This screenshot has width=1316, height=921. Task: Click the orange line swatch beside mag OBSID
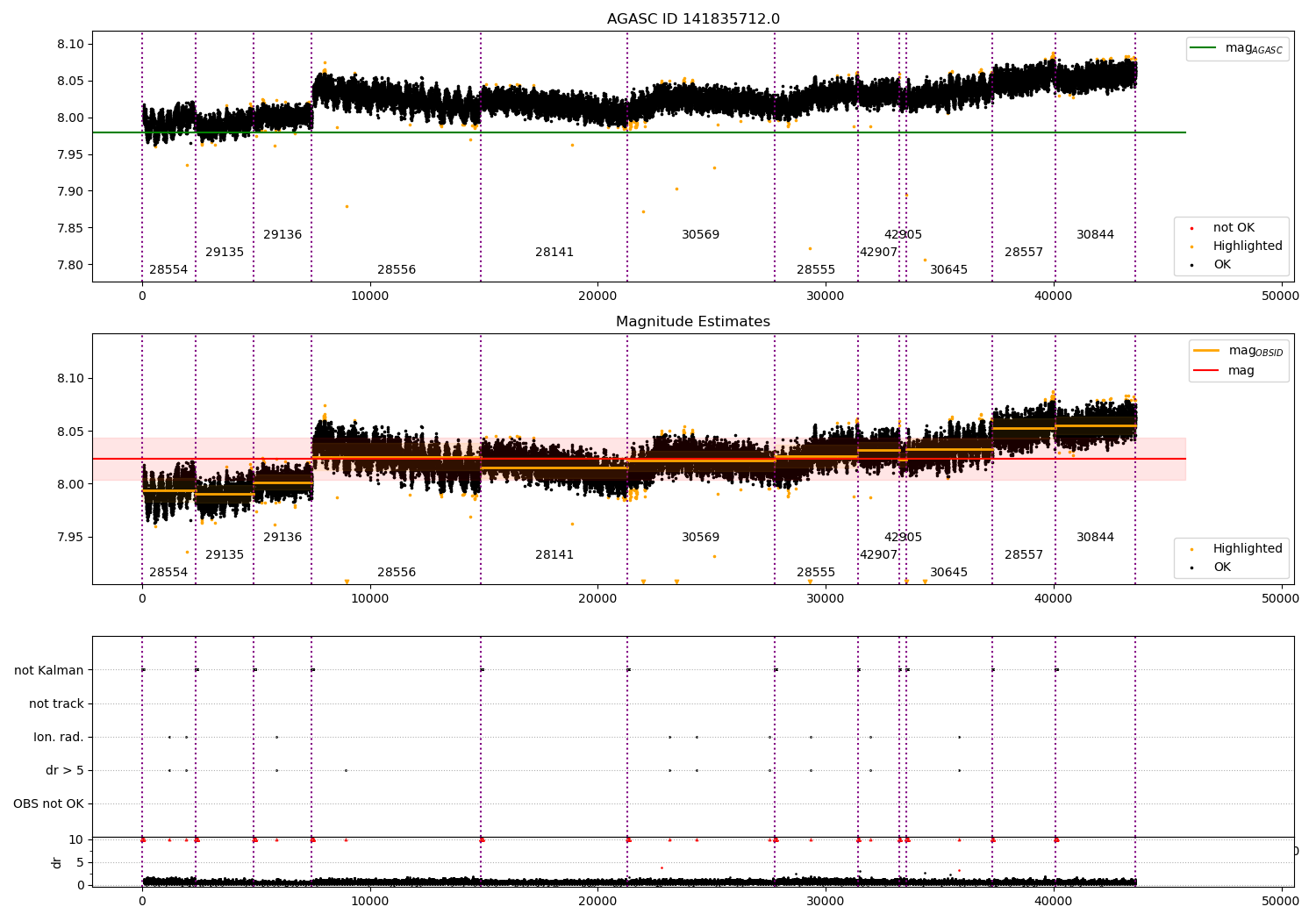1206,351
